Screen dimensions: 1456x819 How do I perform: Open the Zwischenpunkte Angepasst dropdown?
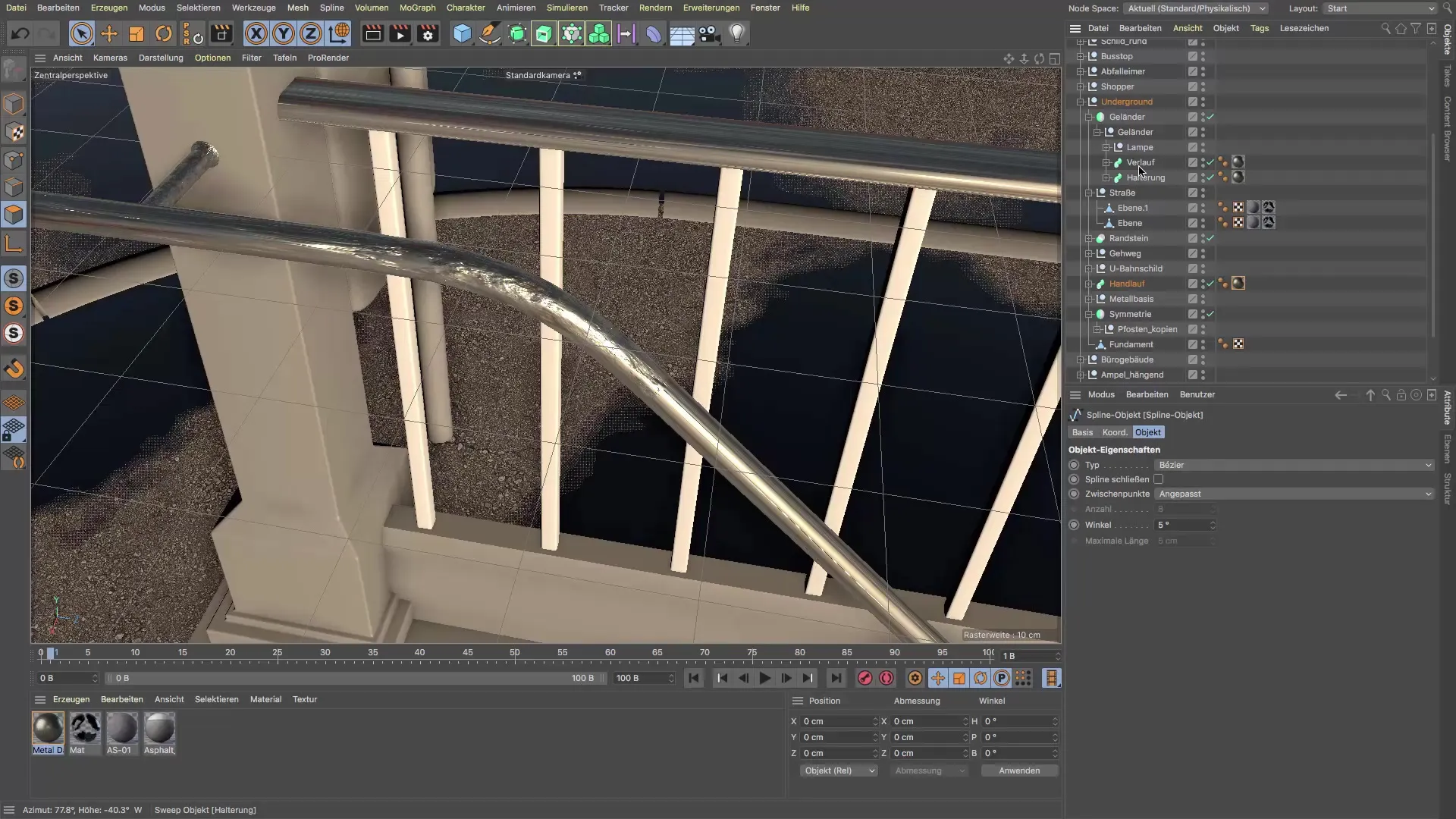click(x=1294, y=494)
